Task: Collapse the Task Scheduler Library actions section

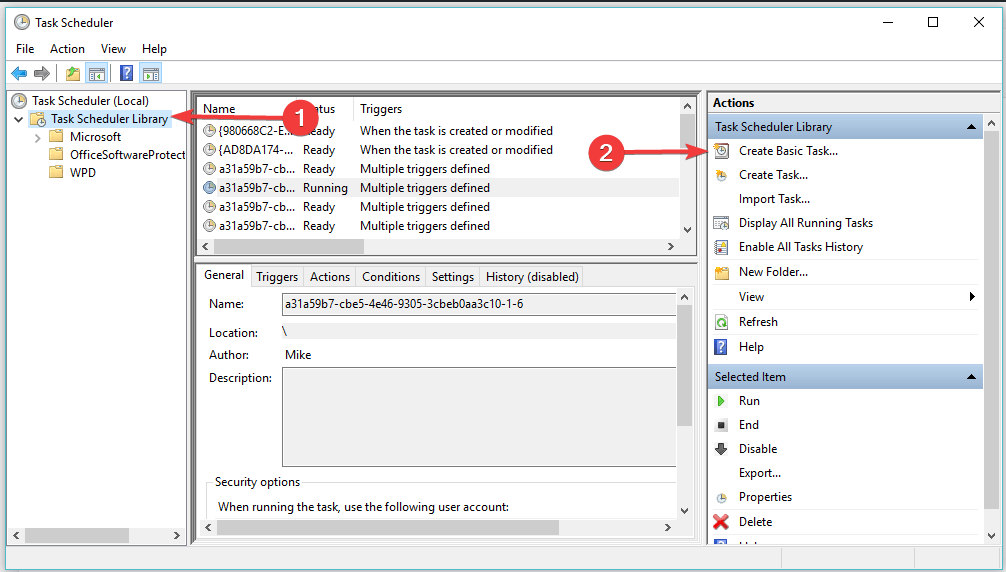Action: [971, 127]
